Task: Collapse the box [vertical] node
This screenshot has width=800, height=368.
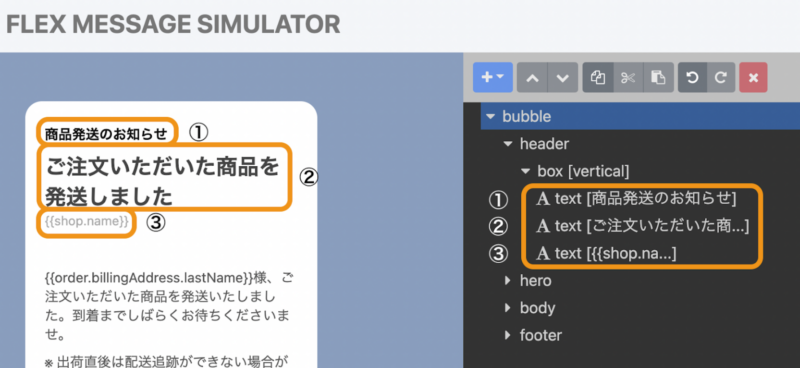Action: click(x=525, y=171)
